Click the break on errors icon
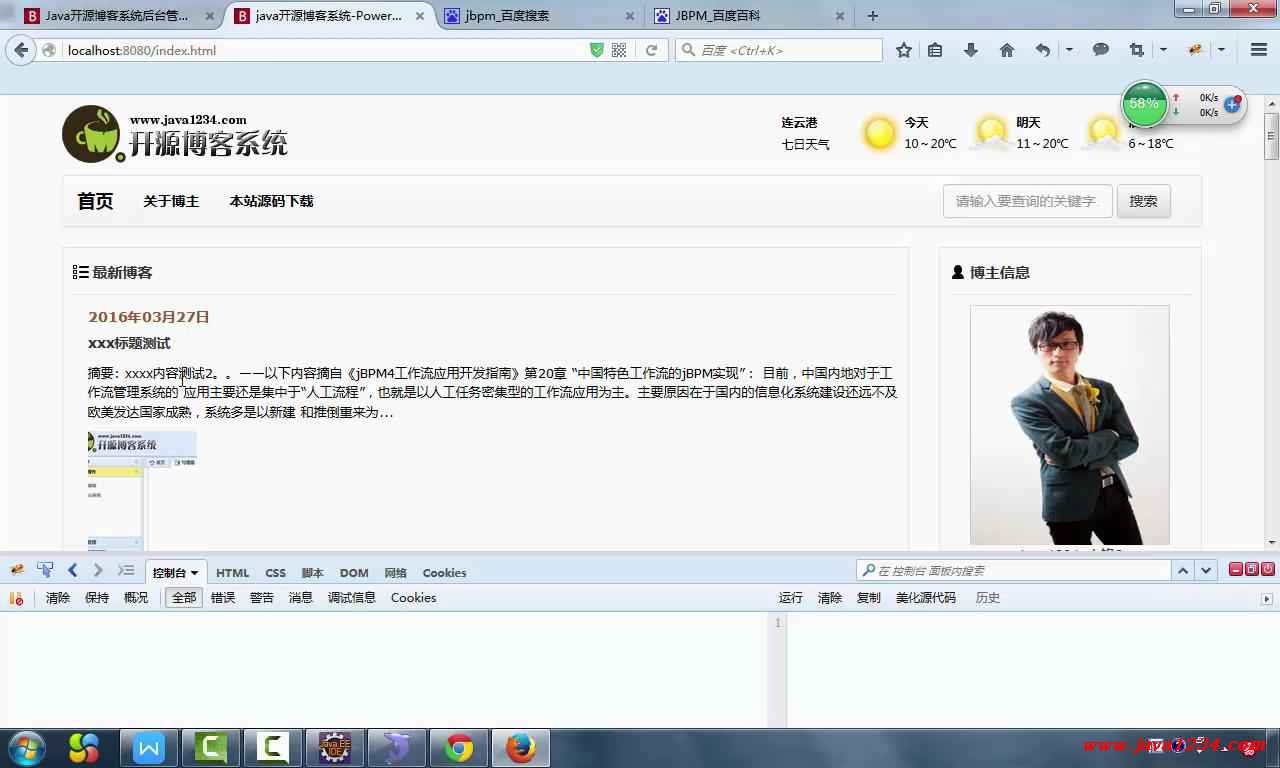Screen dimensions: 1280x768 click(x=16, y=598)
